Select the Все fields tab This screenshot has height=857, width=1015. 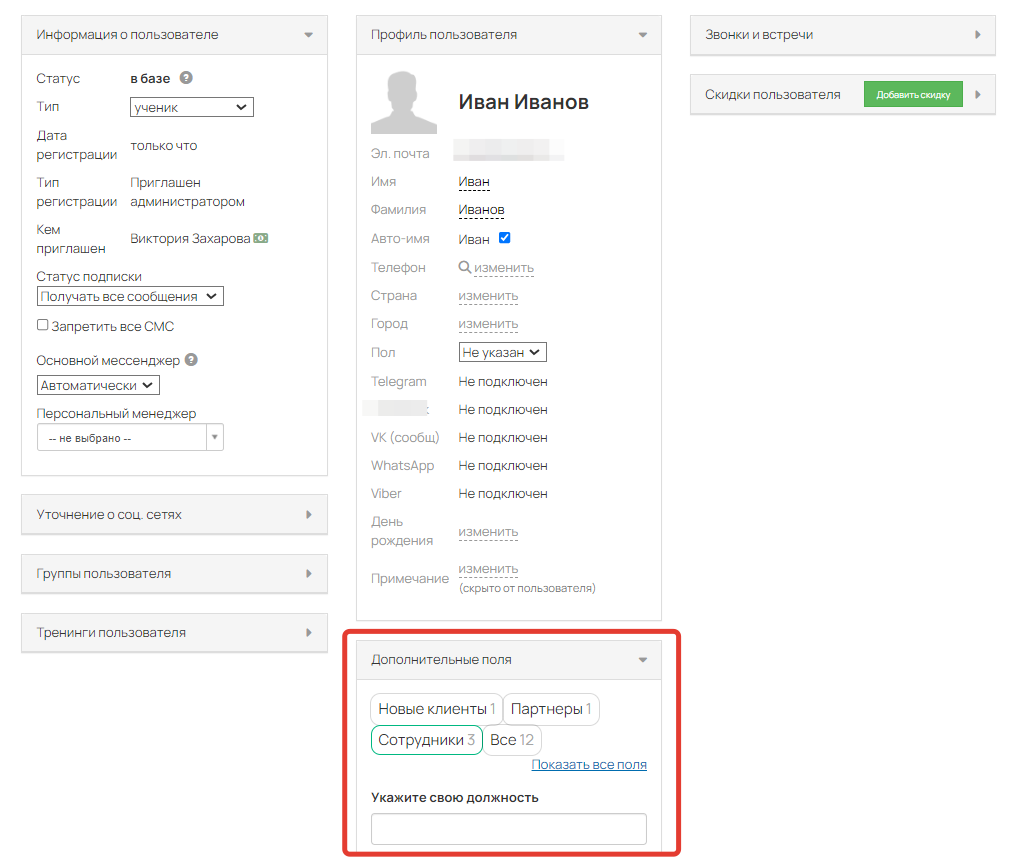(x=512, y=740)
